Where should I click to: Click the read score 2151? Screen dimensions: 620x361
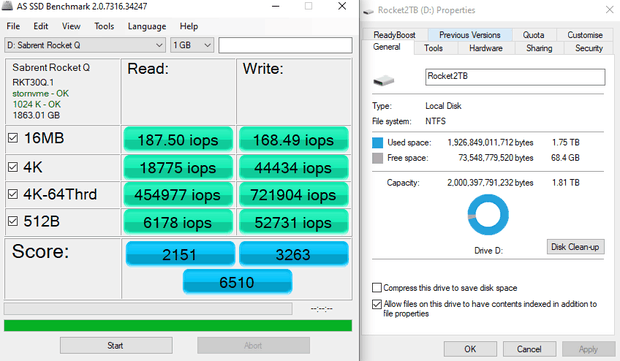click(x=180, y=253)
